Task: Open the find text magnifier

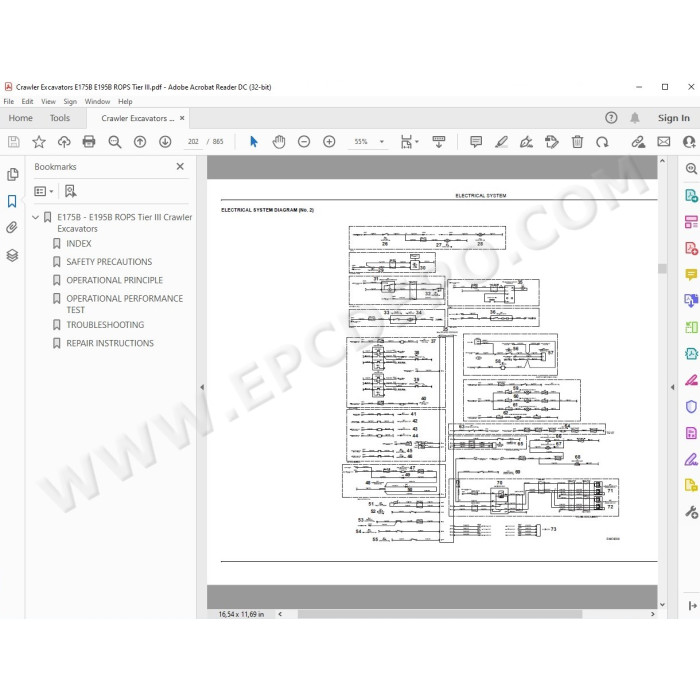Action: (115, 142)
